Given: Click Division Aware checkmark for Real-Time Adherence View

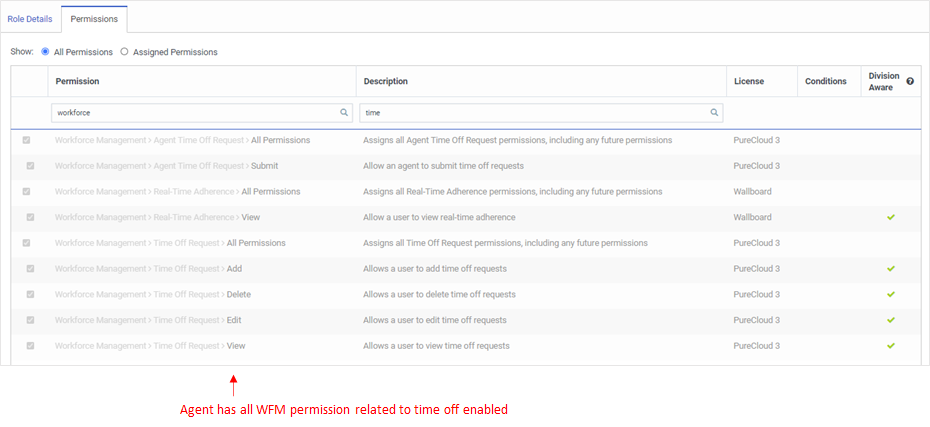Looking at the screenshot, I should 891,217.
